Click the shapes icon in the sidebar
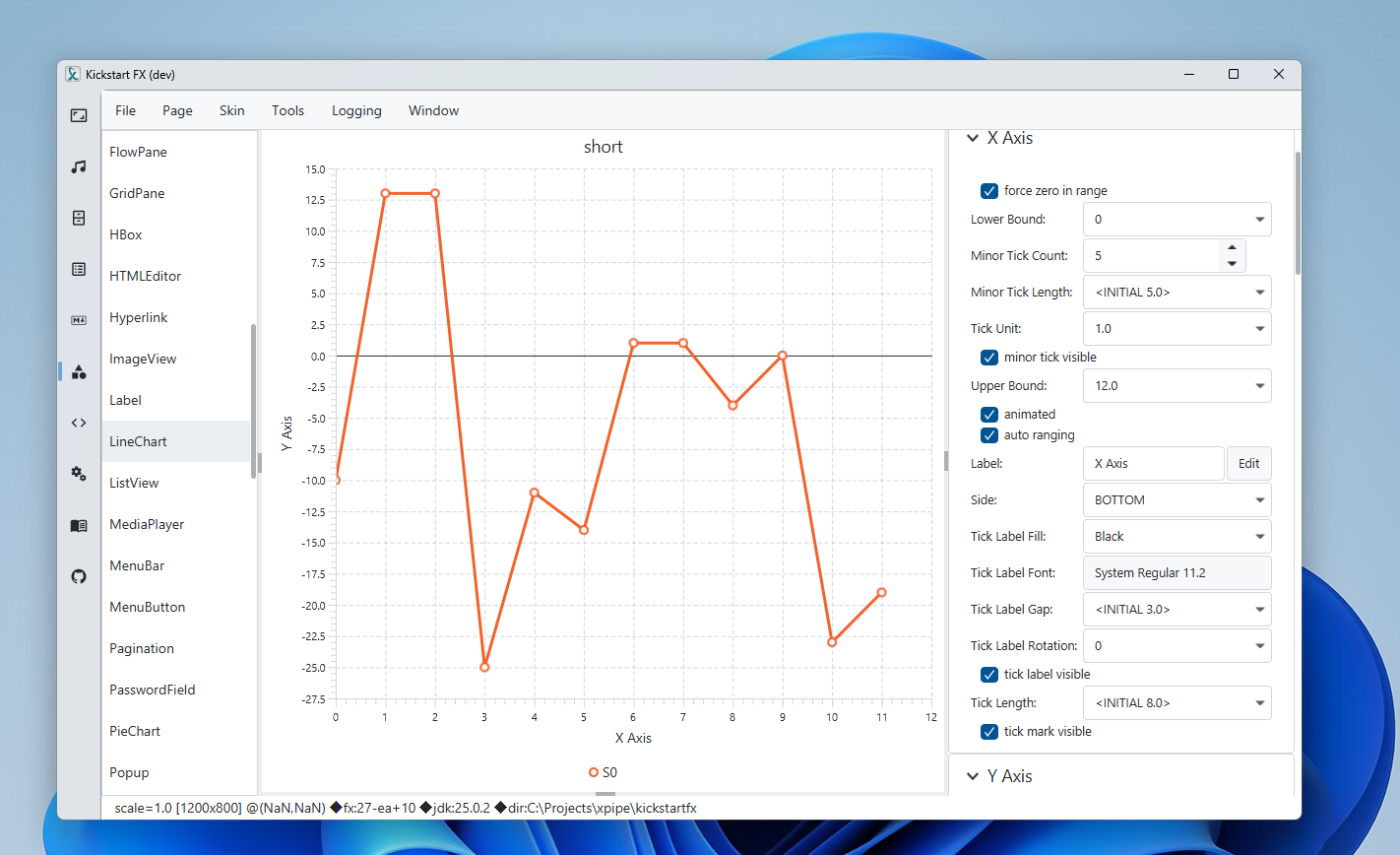This screenshot has height=855, width=1400. pos(79,371)
